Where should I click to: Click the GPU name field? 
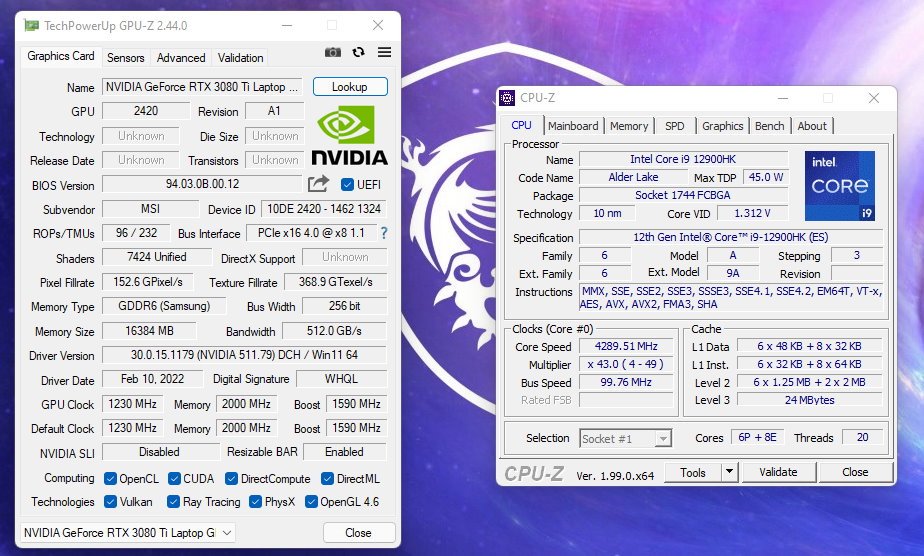click(x=202, y=87)
